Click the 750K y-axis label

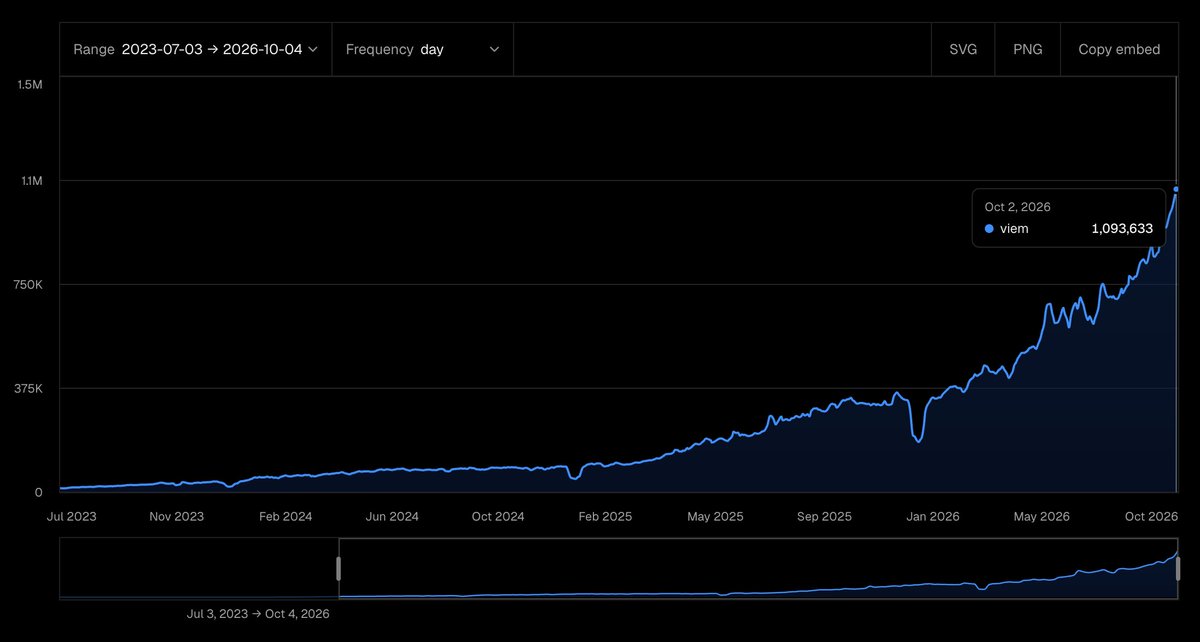point(26,285)
